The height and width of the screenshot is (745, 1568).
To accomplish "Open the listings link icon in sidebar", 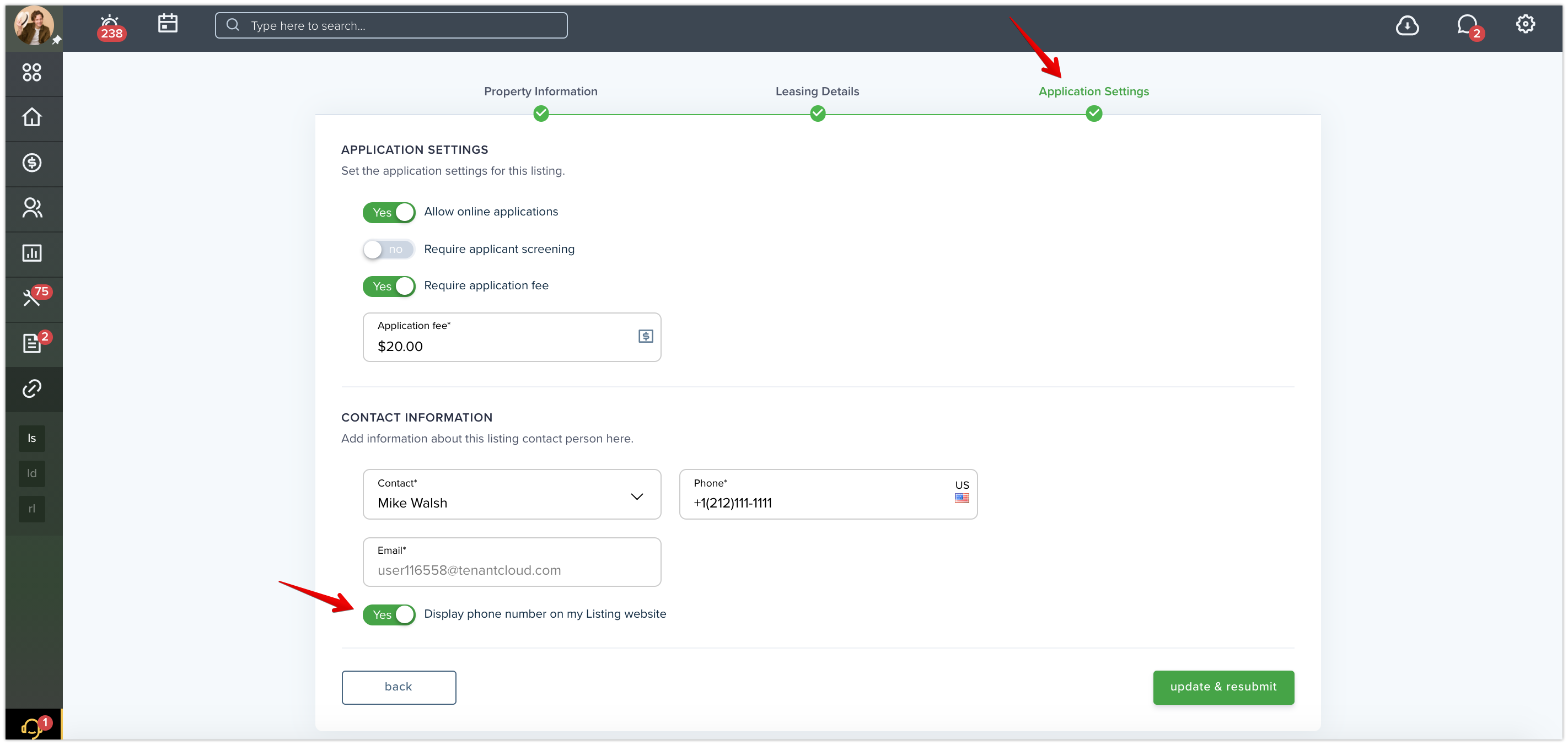I will click(31, 388).
